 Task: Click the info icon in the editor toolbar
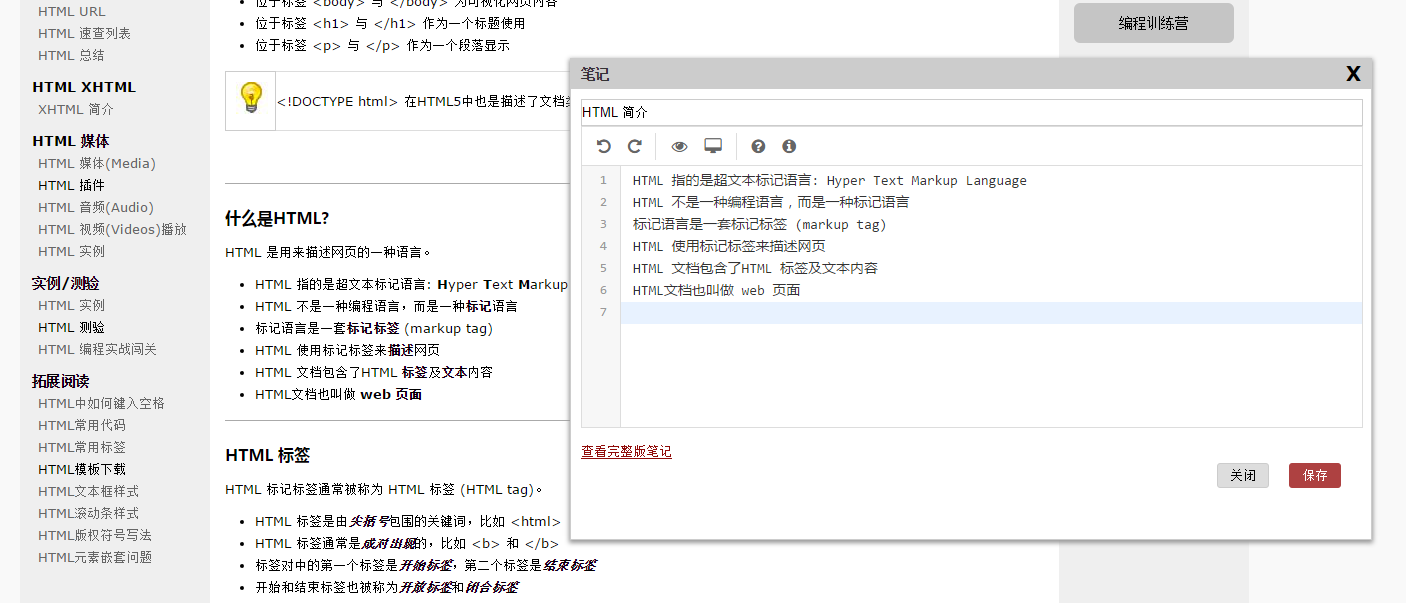click(789, 147)
